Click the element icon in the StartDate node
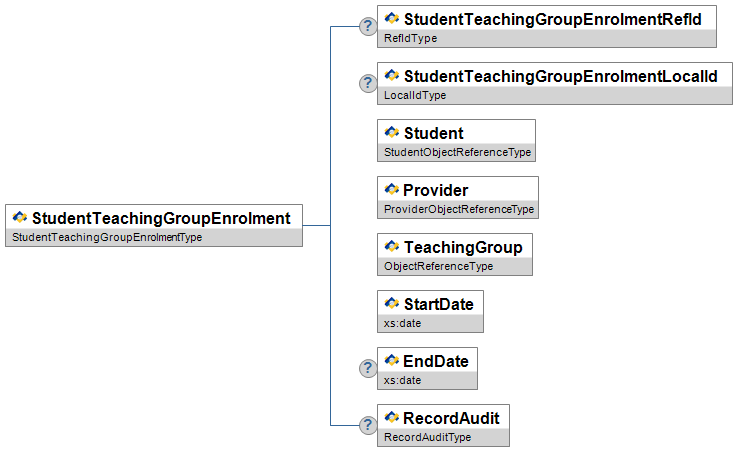The height and width of the screenshot is (451, 755). coord(392,303)
